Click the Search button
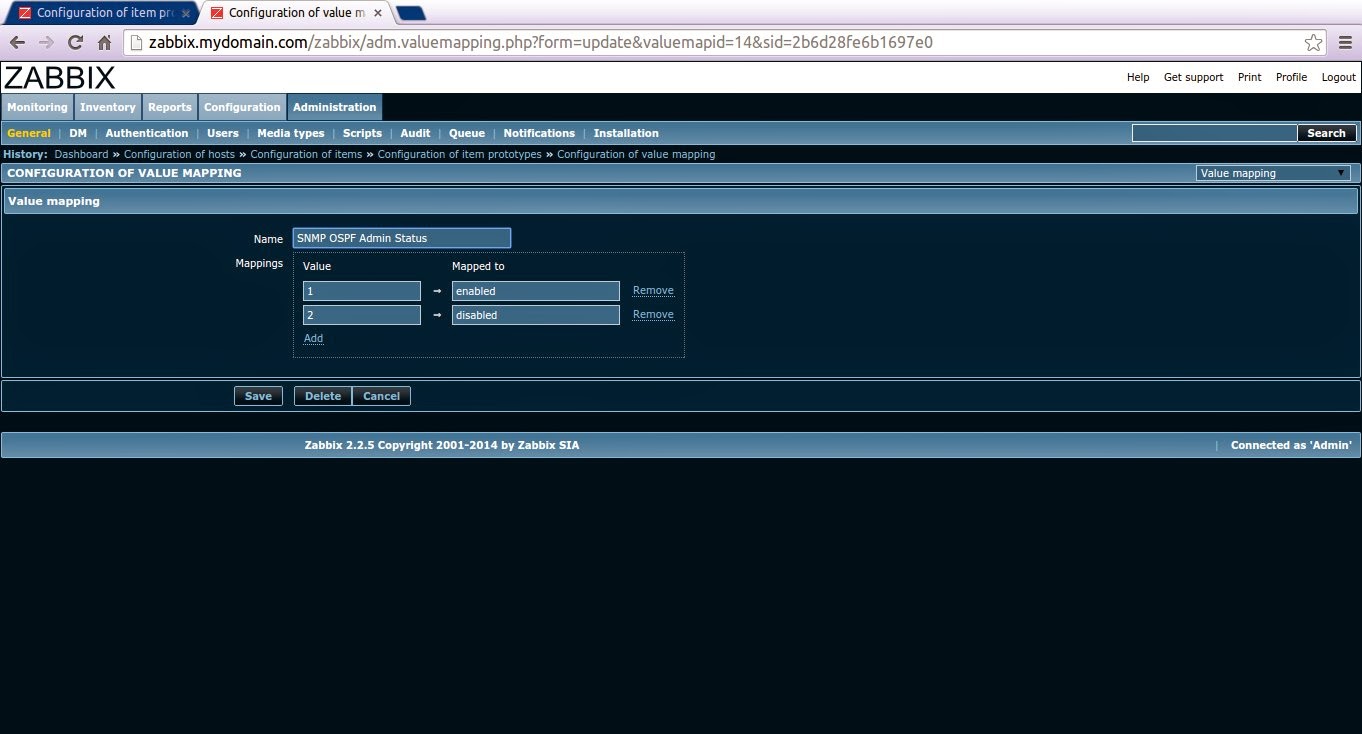This screenshot has width=1362, height=734. click(1327, 133)
